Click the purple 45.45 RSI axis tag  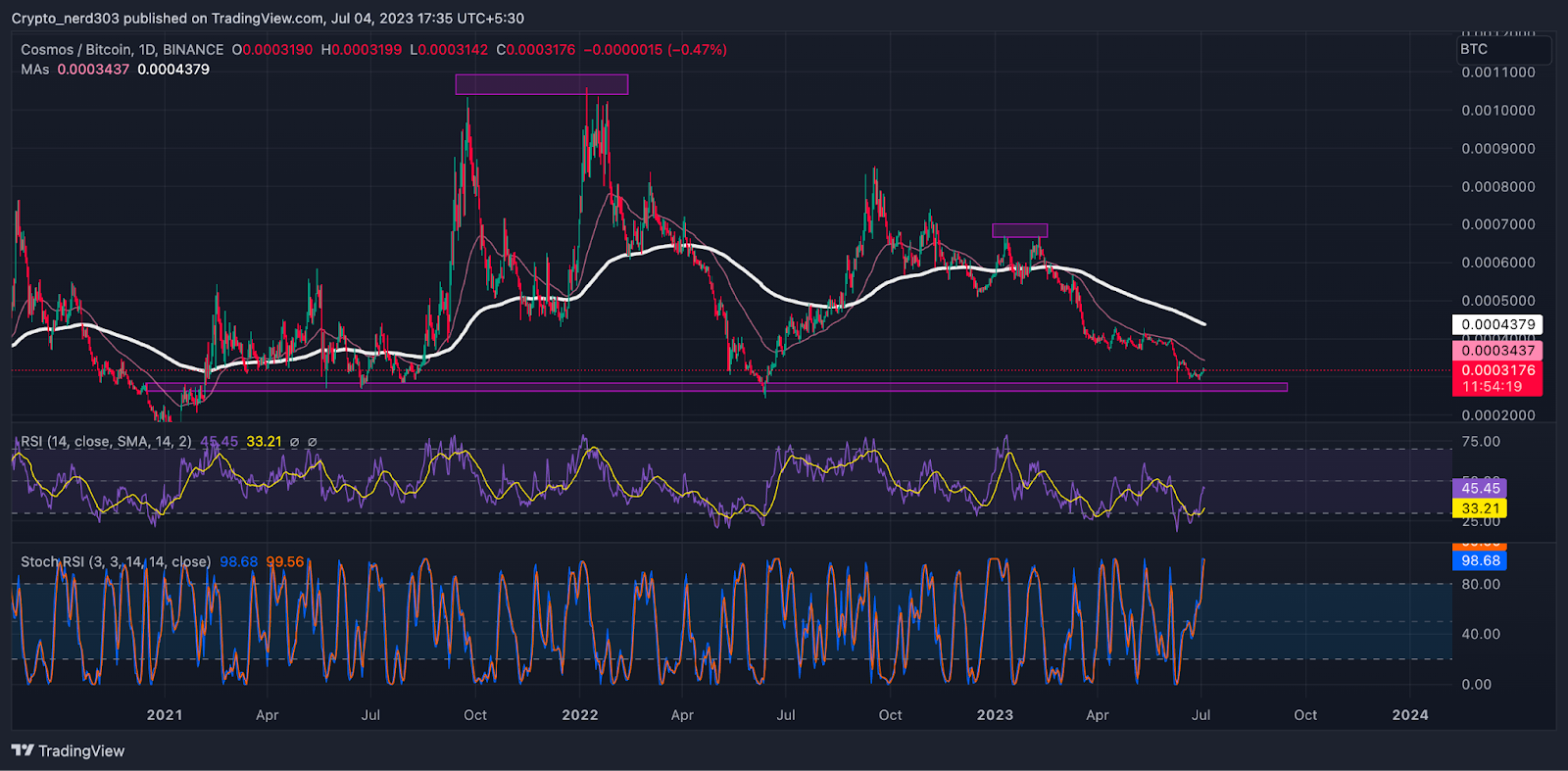1480,488
